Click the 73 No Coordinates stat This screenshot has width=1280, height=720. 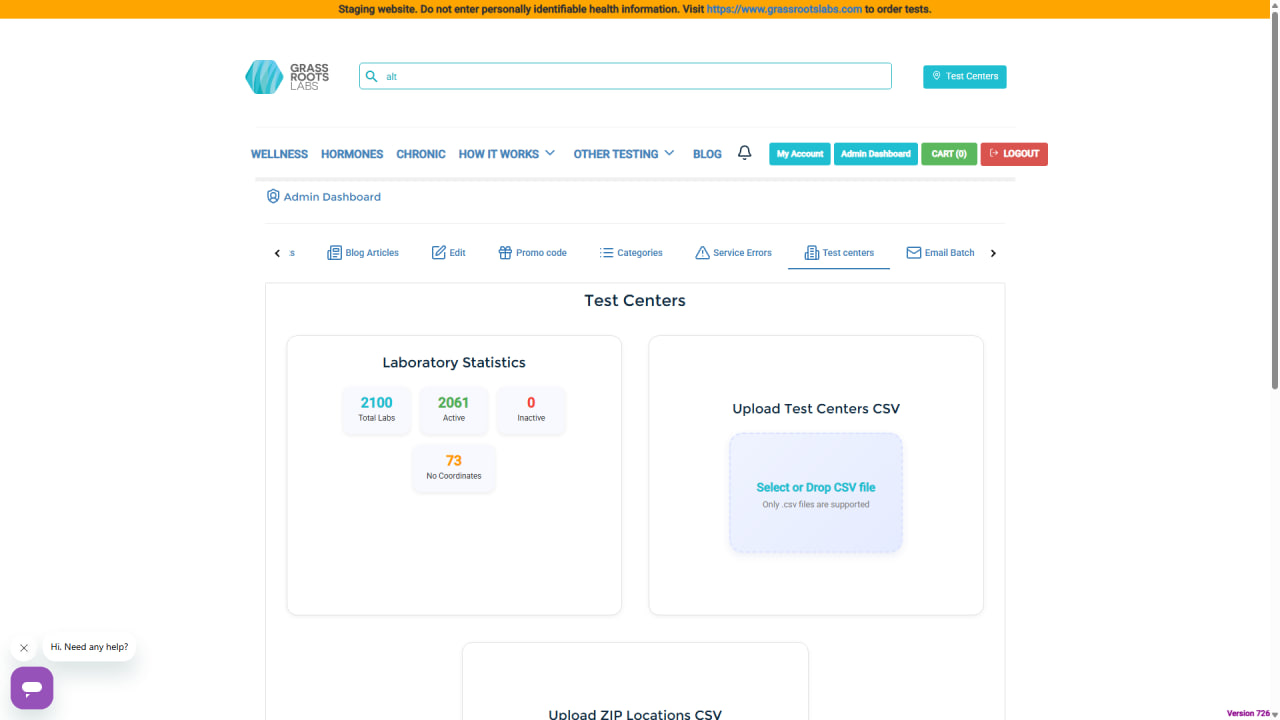point(454,467)
